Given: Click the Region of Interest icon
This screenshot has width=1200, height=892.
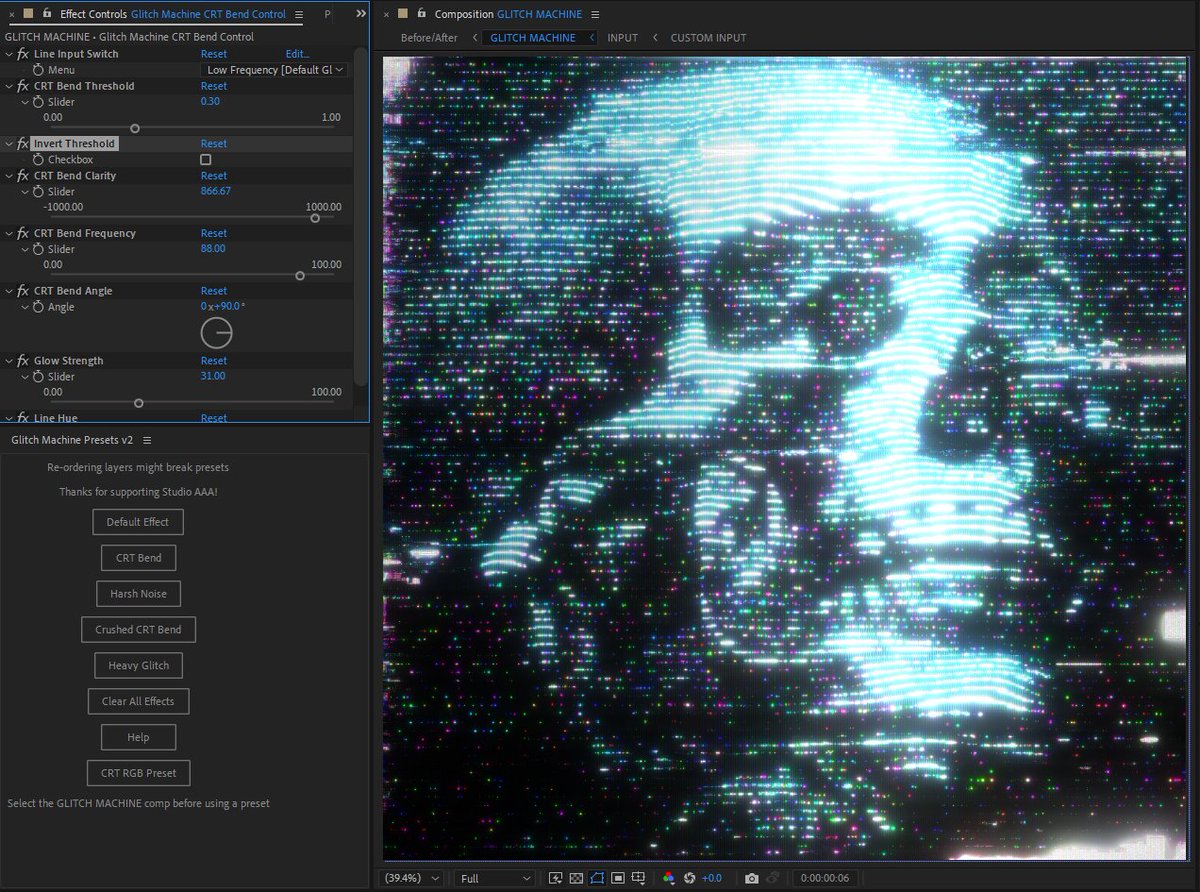Looking at the screenshot, I should [x=618, y=878].
